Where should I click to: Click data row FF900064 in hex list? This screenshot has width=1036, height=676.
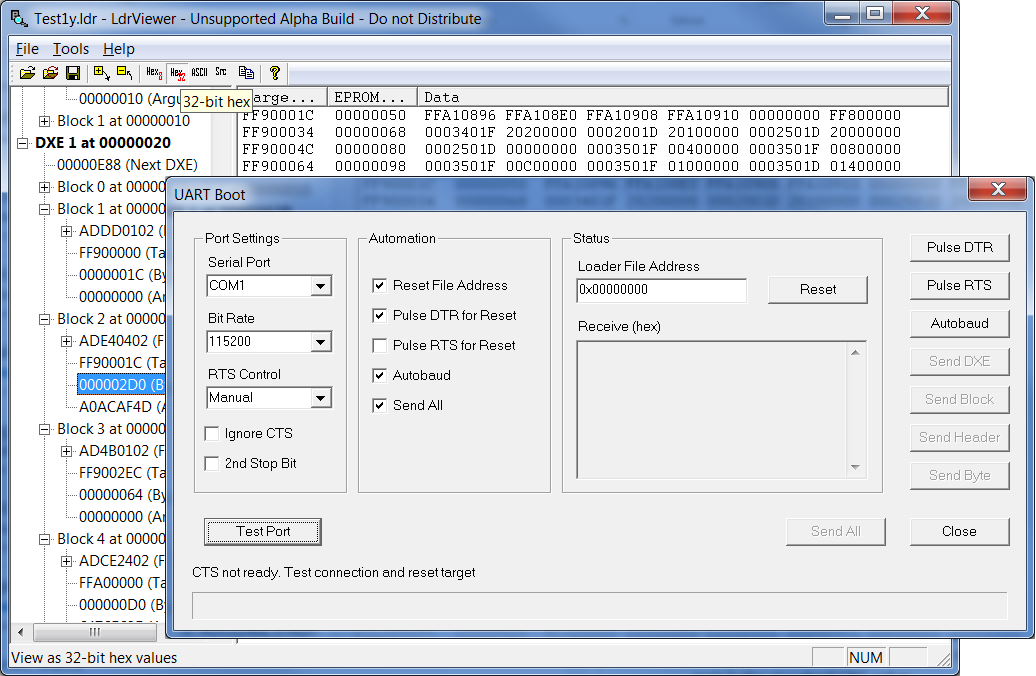(x=571, y=167)
